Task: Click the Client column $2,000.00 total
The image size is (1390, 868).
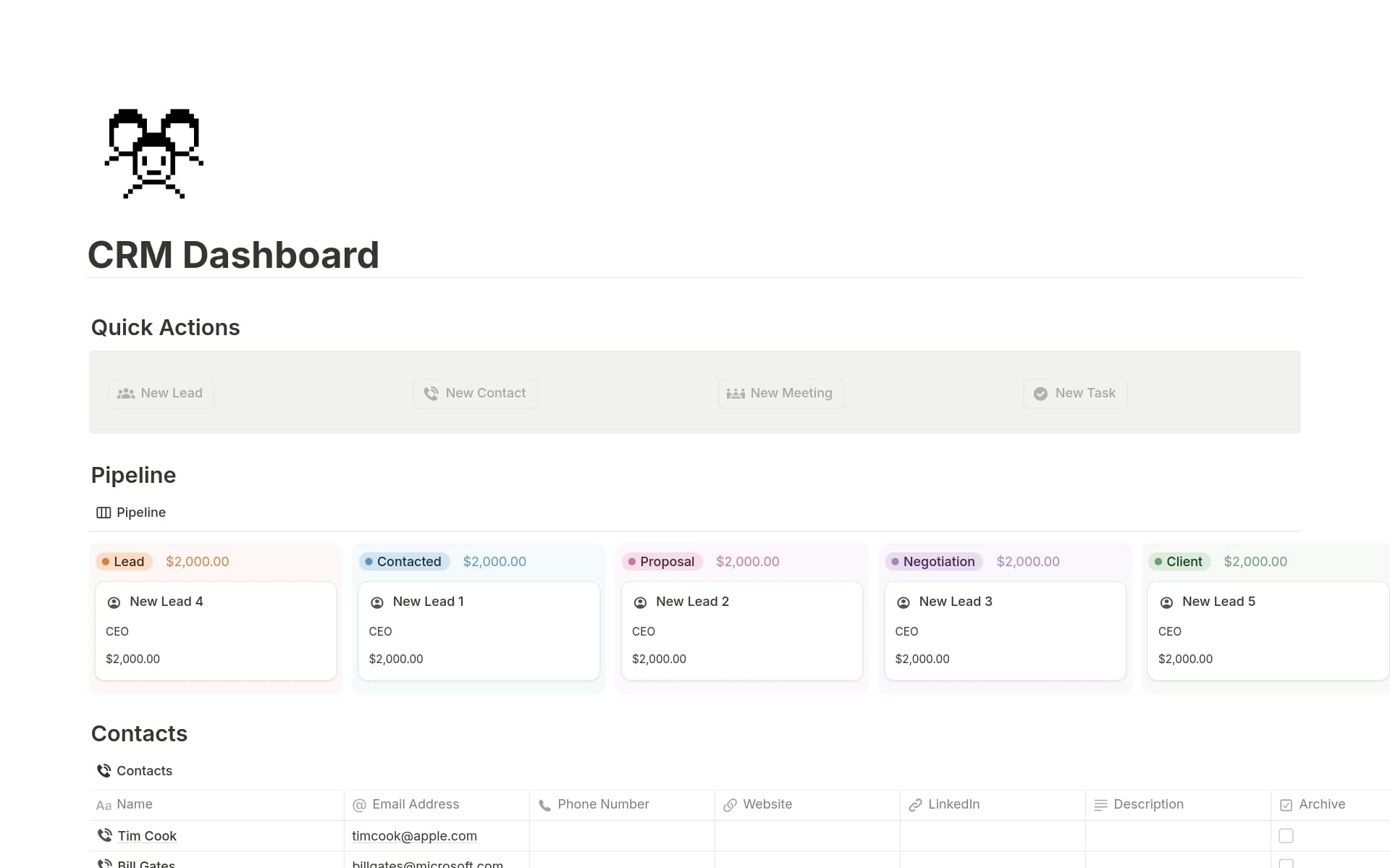Action: [x=1255, y=562]
